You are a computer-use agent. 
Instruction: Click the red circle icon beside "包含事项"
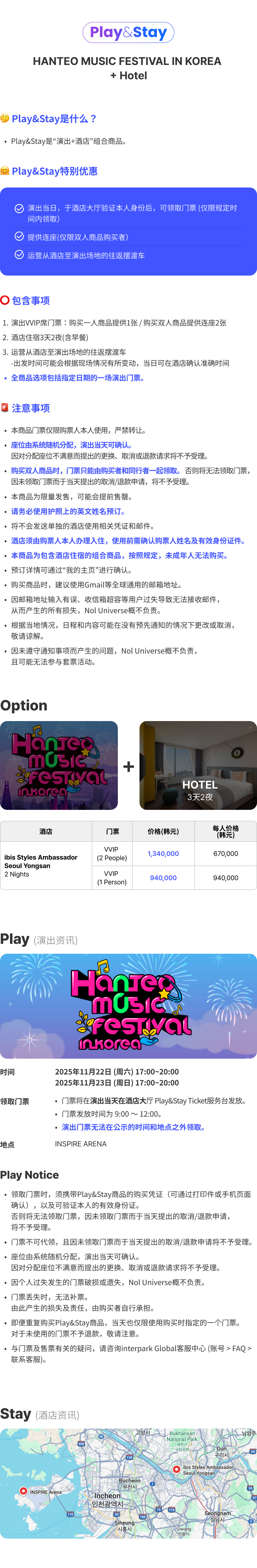(x=5, y=300)
